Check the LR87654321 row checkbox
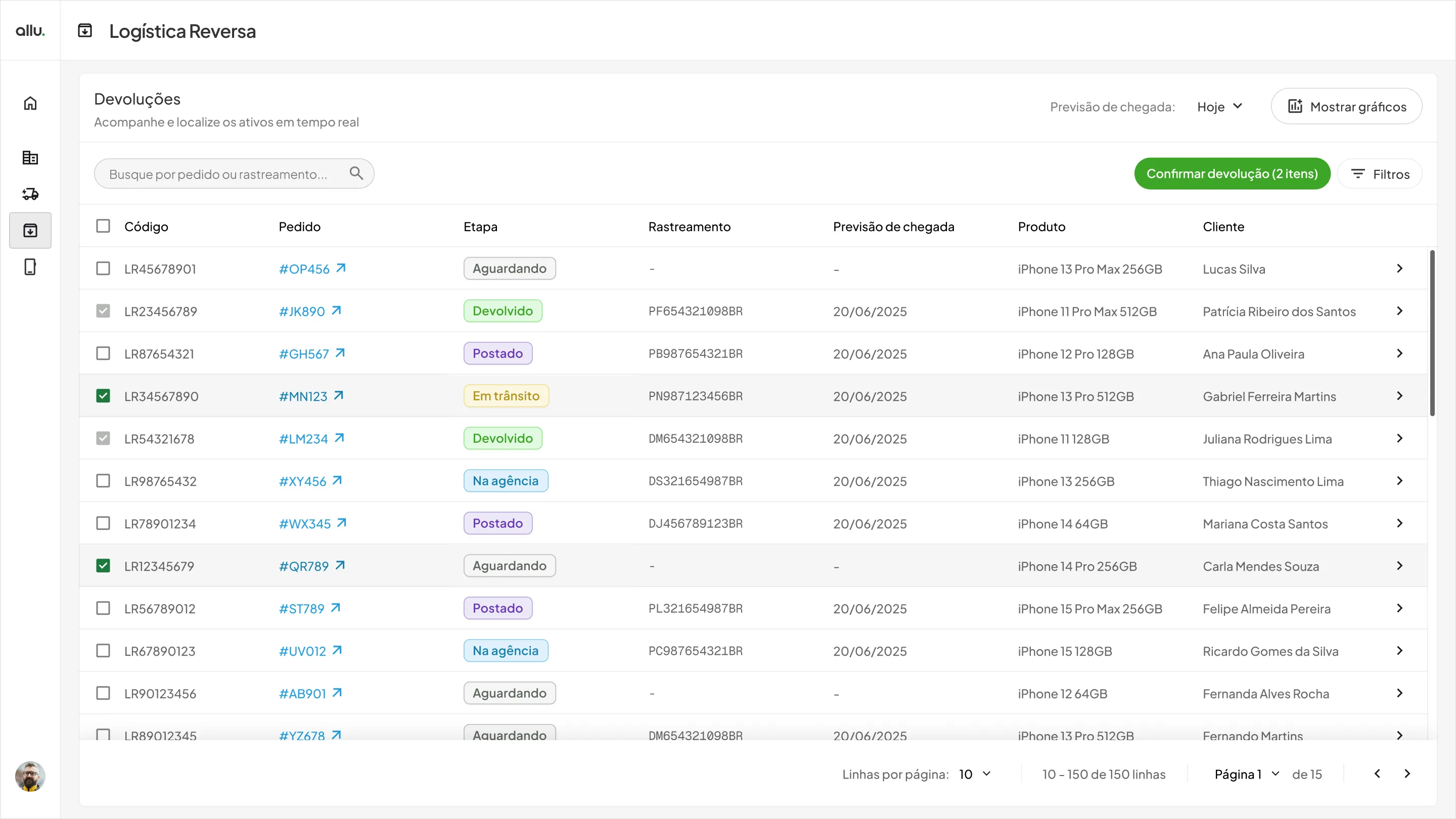 point(103,353)
